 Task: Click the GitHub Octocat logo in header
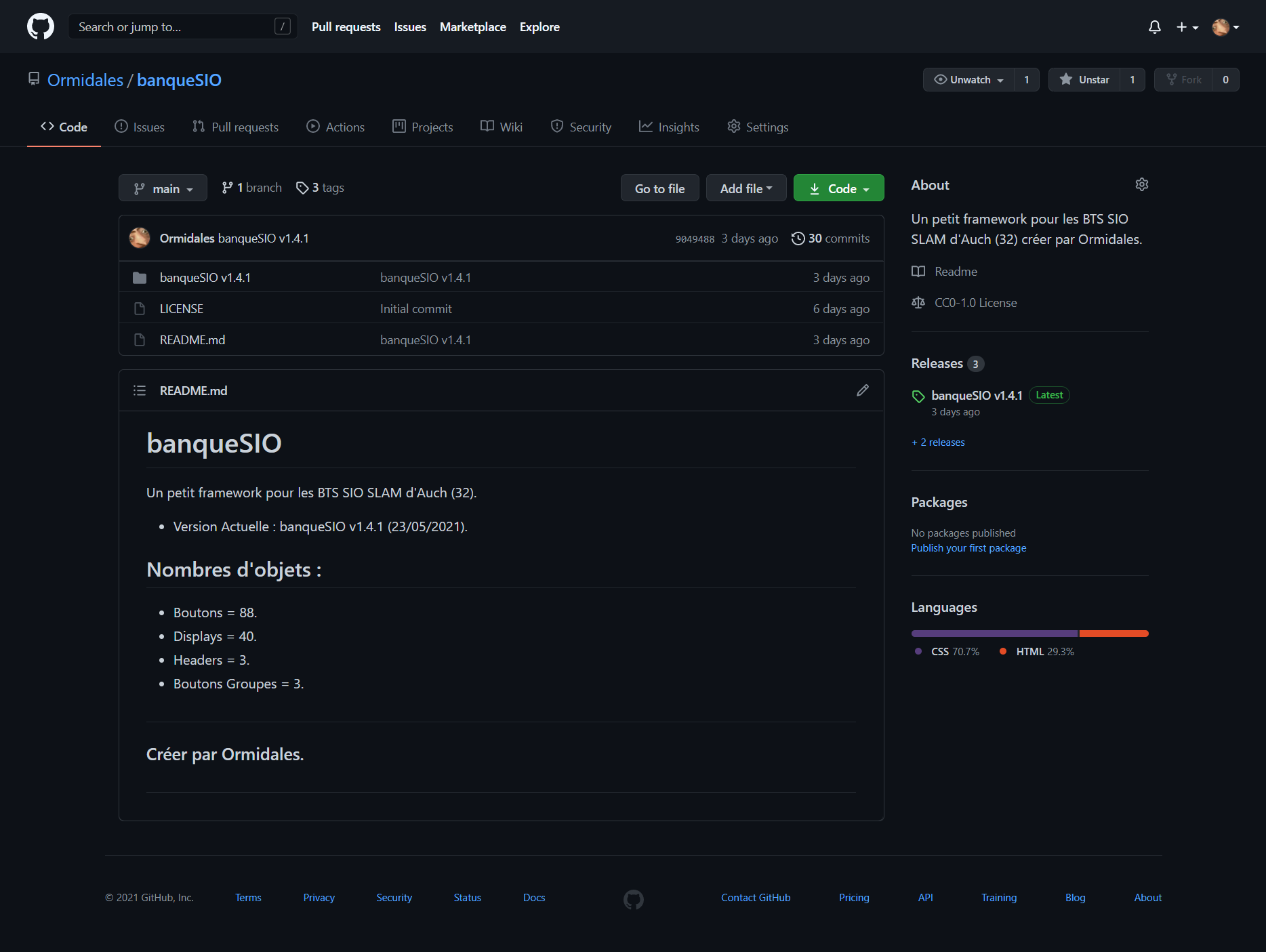(x=41, y=26)
